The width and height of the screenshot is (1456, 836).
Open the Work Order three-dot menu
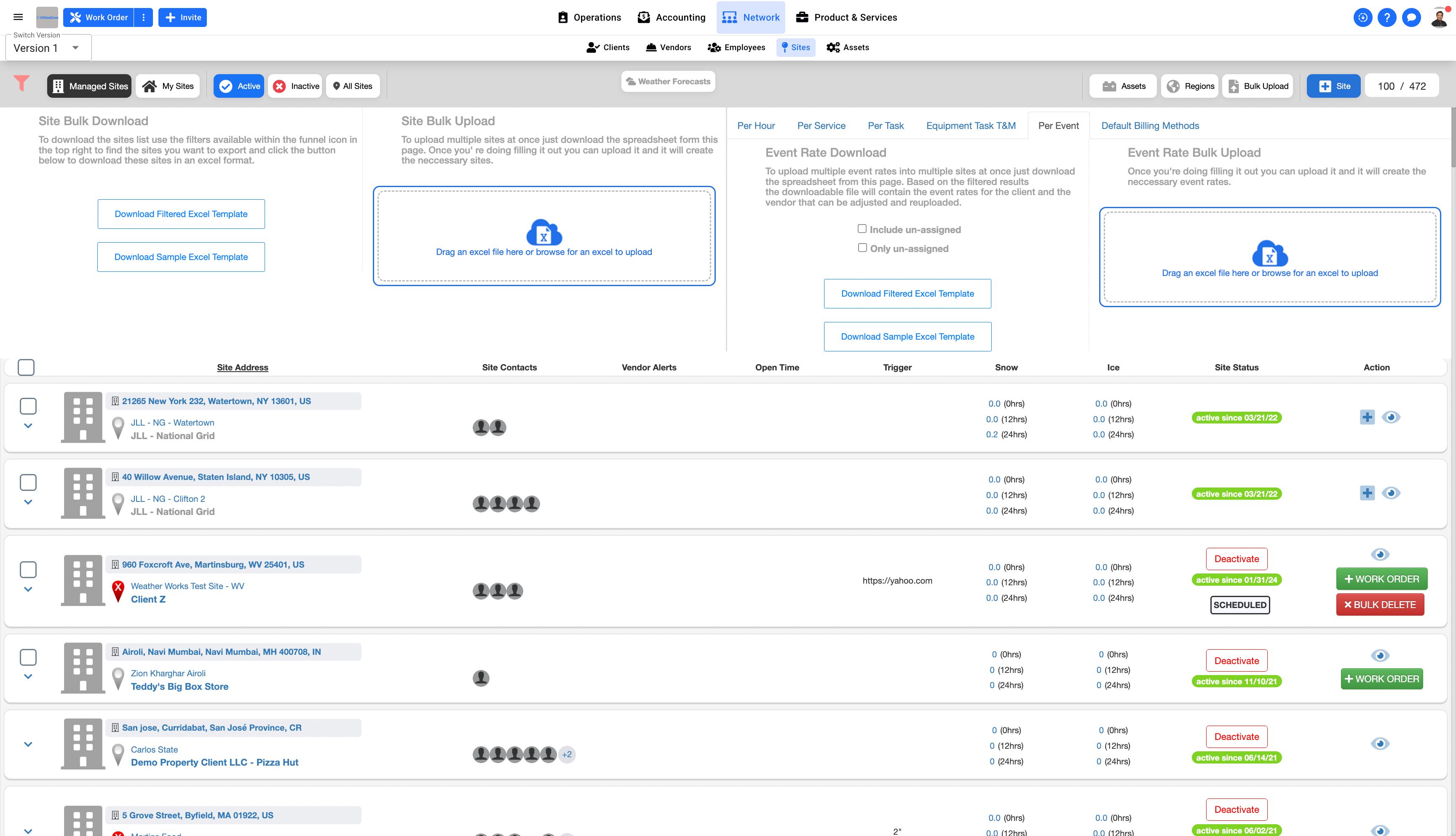pos(144,17)
